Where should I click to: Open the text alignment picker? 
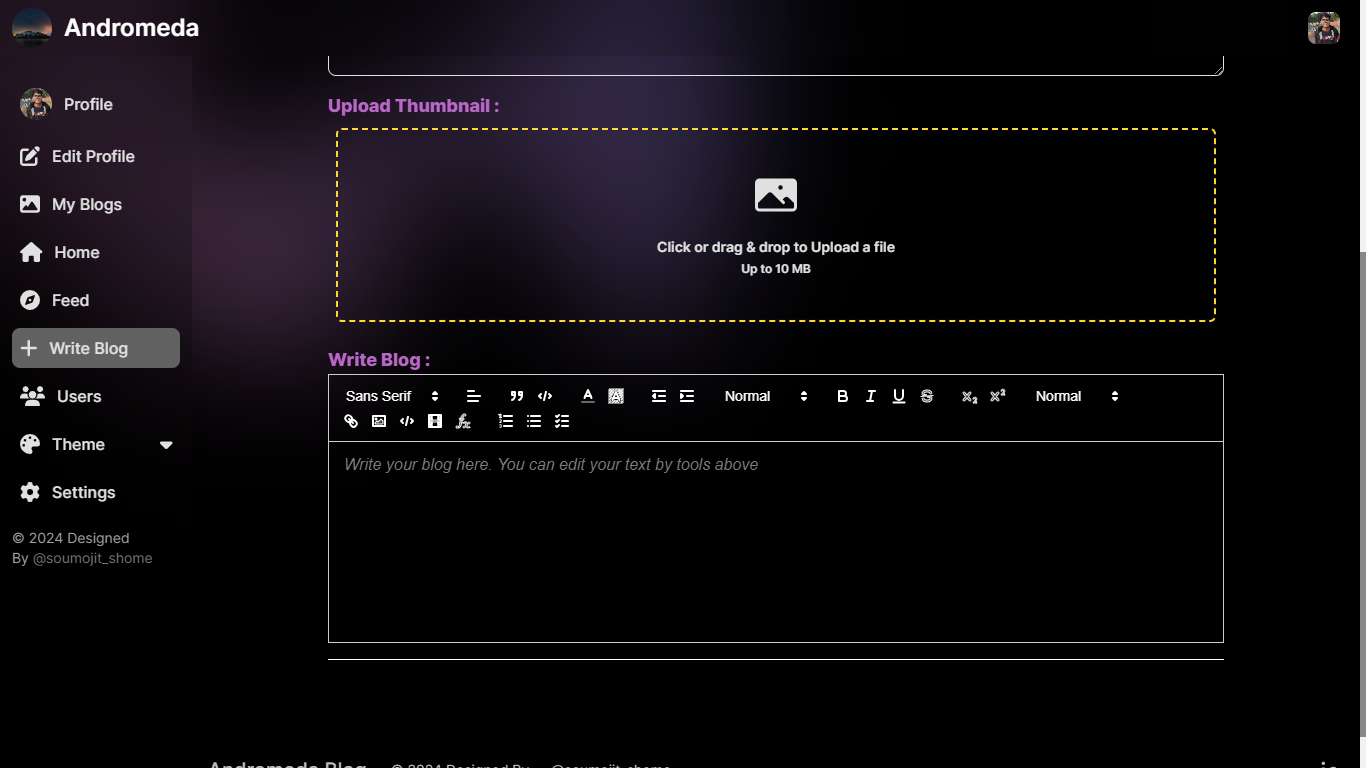(474, 396)
